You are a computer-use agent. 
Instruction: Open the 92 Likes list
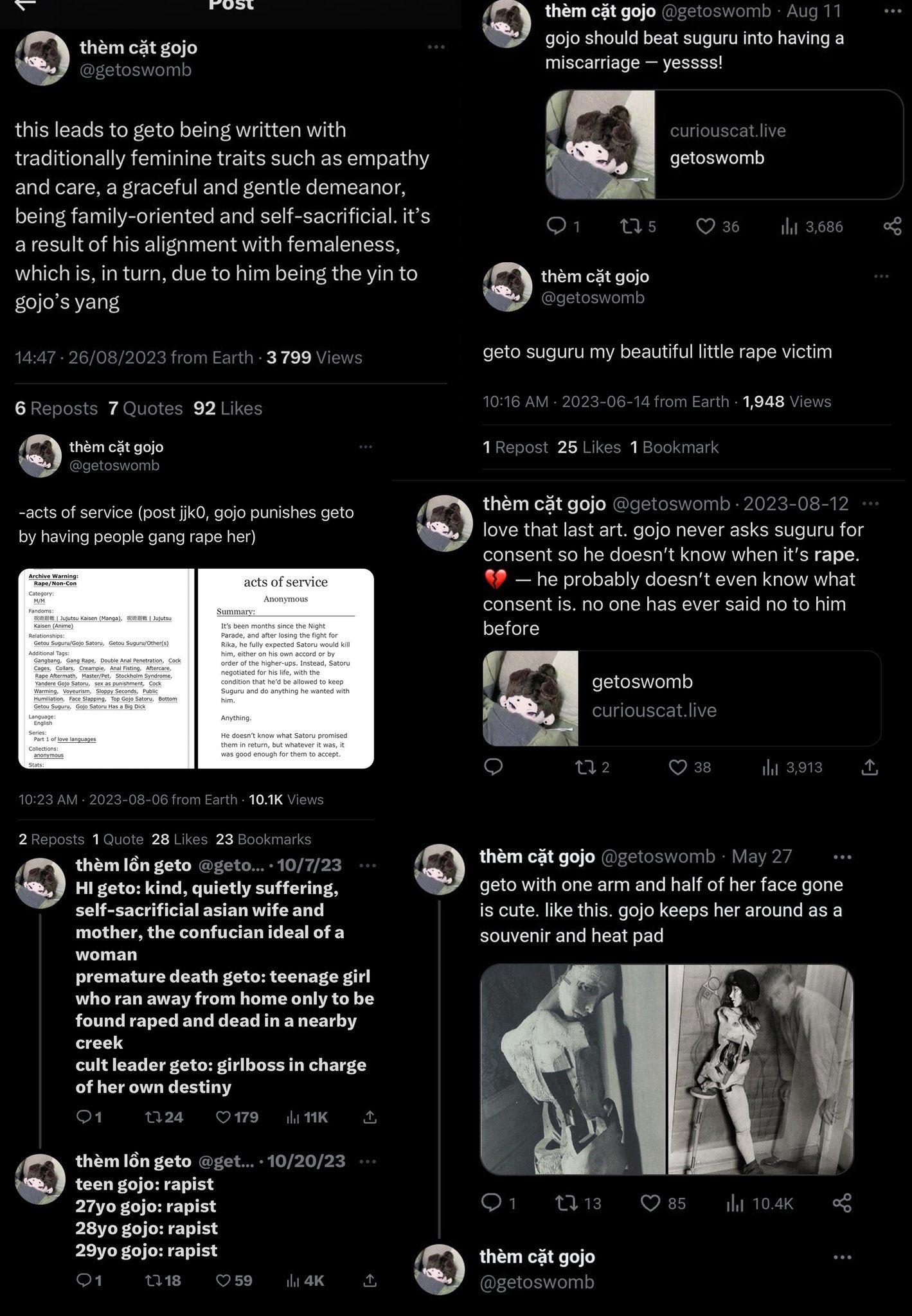click(228, 408)
